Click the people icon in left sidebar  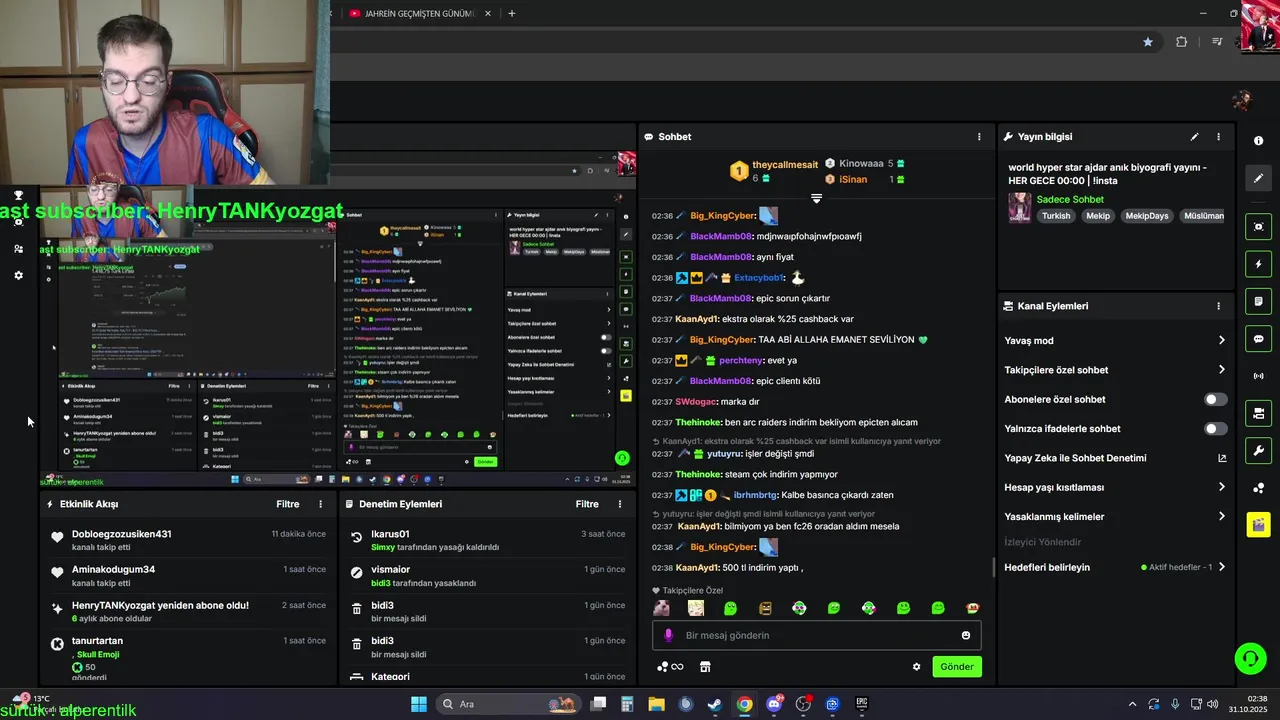click(x=18, y=249)
